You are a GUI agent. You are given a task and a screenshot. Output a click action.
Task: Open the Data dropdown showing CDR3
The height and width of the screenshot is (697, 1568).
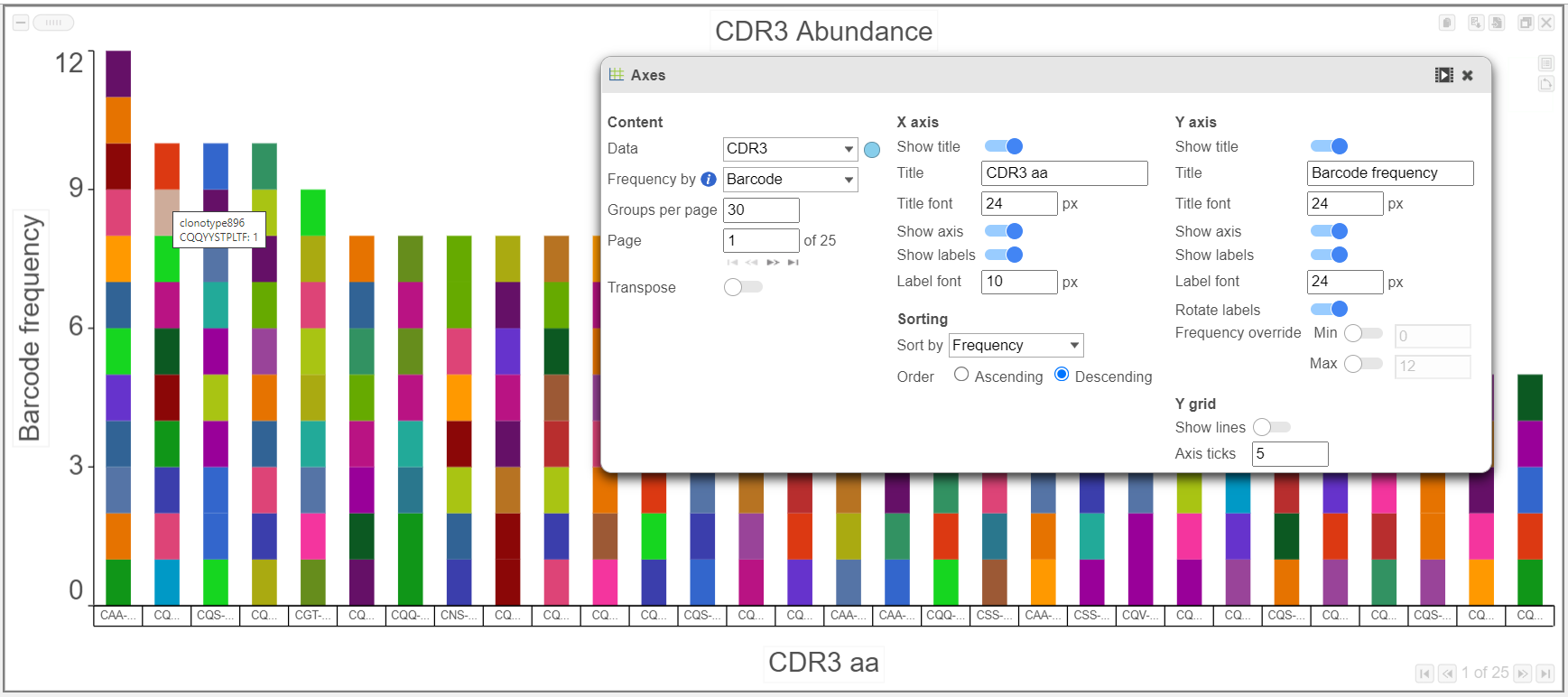click(x=790, y=149)
